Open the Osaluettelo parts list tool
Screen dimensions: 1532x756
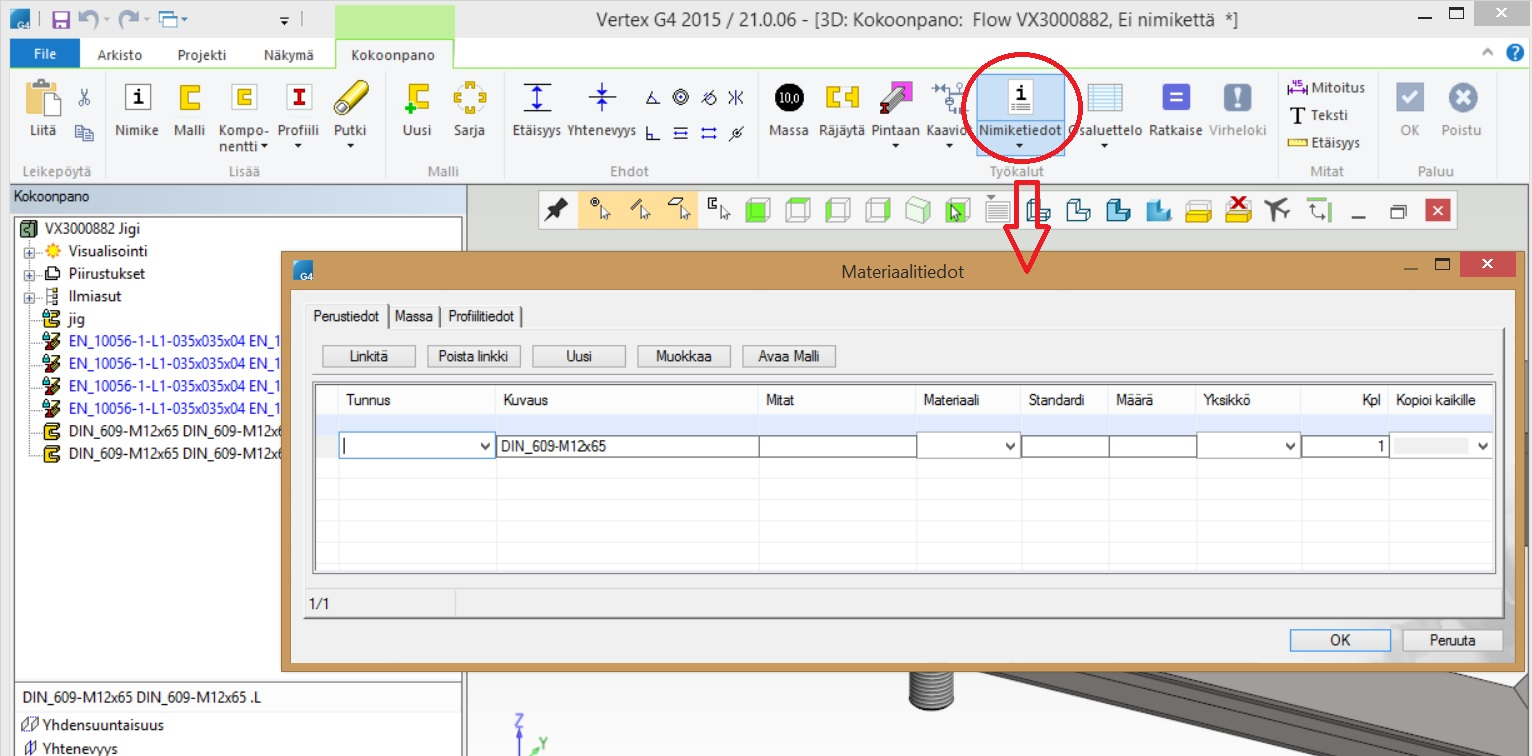click(1105, 98)
